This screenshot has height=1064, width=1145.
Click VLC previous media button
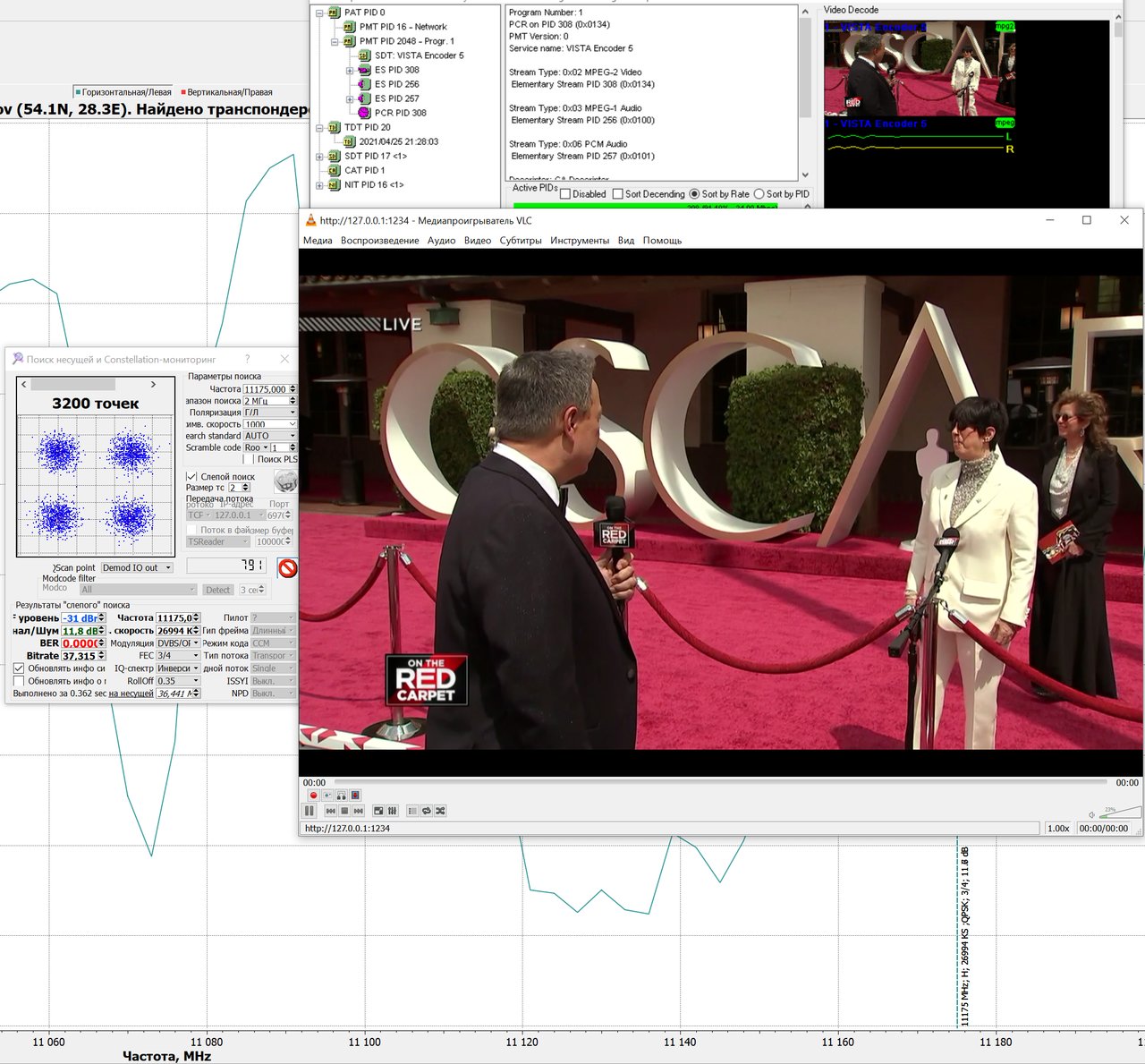point(330,811)
